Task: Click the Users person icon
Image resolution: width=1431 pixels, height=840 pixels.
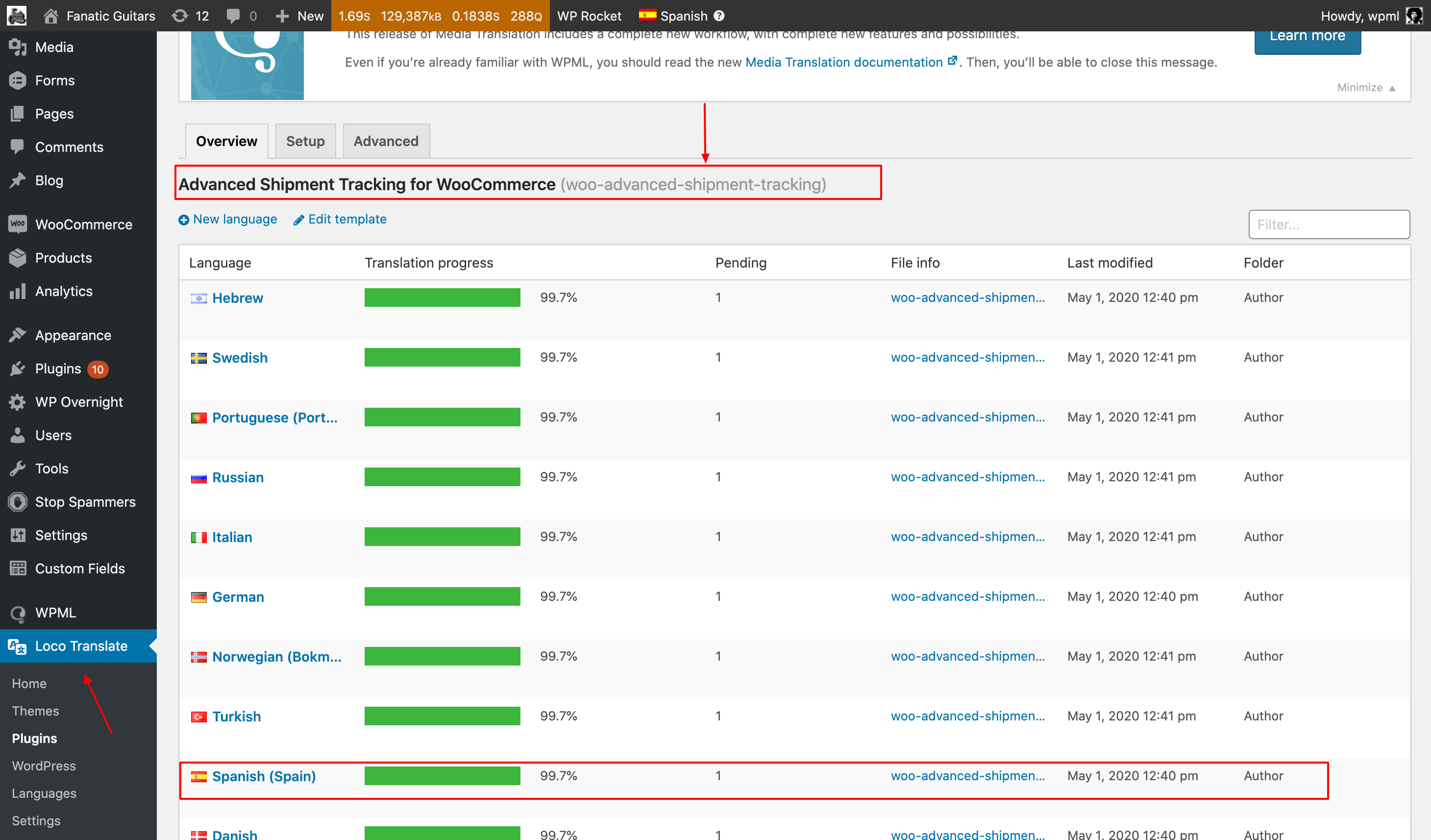Action: 18,435
